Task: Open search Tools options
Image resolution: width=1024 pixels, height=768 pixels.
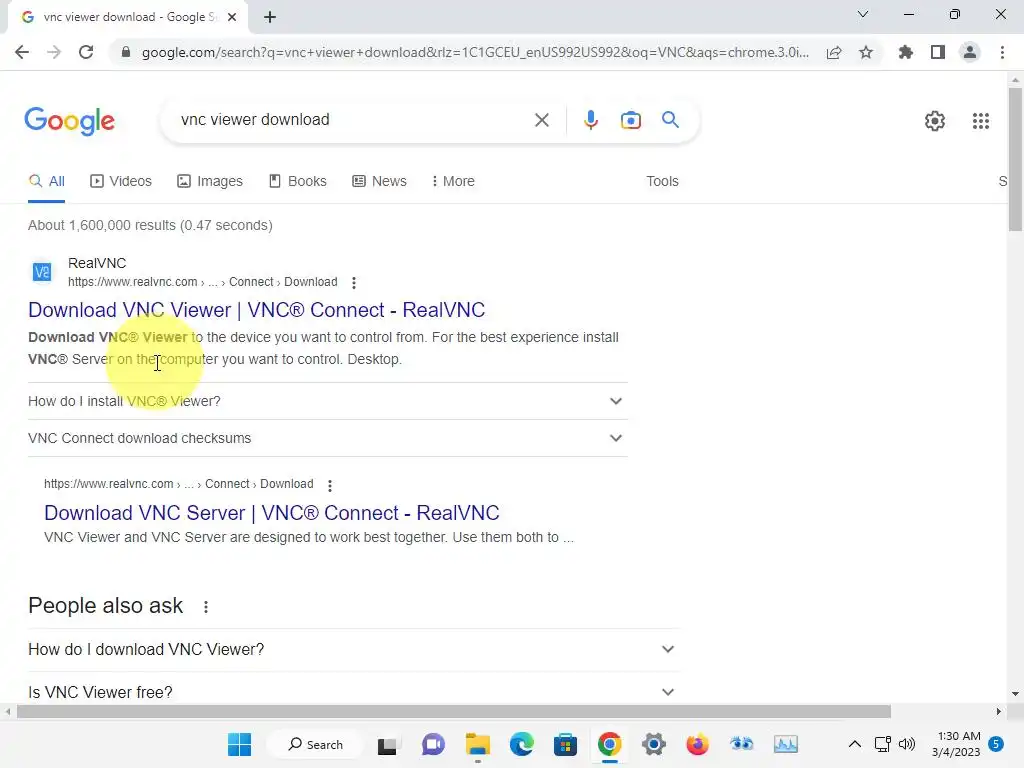Action: coord(662,182)
